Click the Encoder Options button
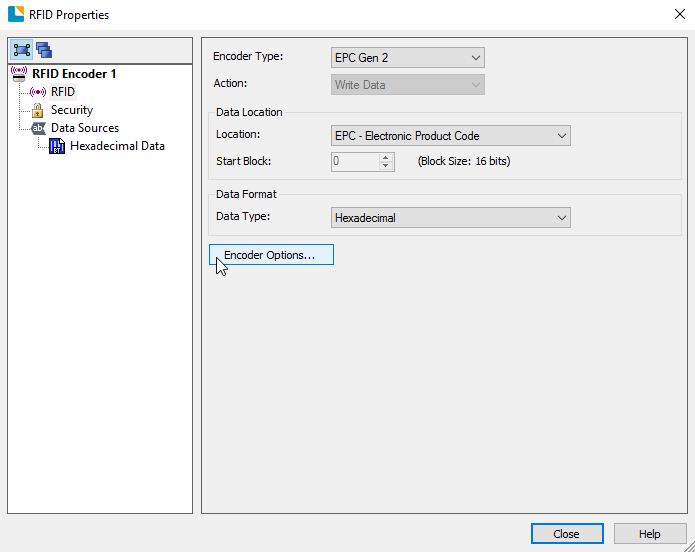Viewport: 695px width, 552px height. point(271,255)
